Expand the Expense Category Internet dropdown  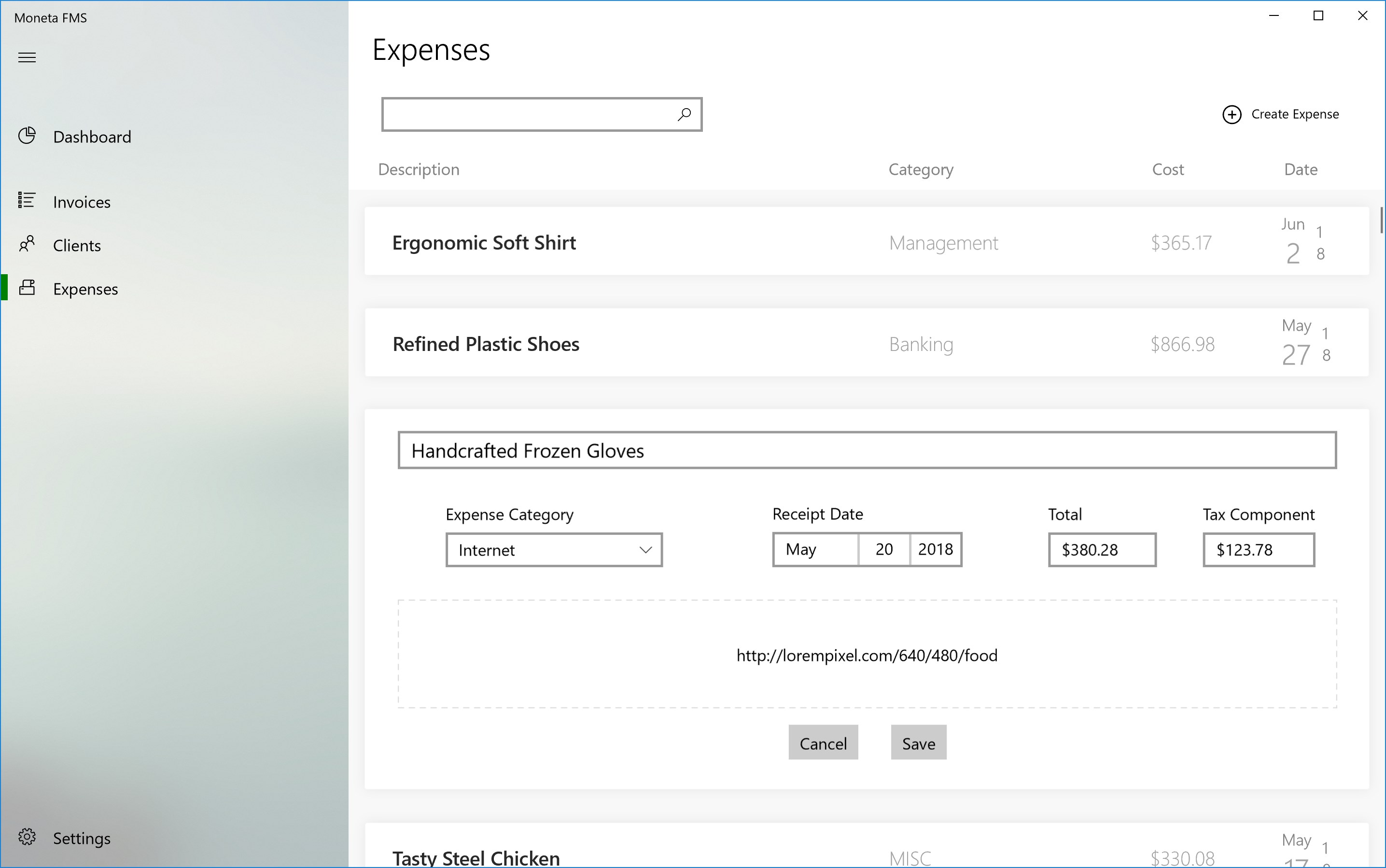[x=554, y=550]
